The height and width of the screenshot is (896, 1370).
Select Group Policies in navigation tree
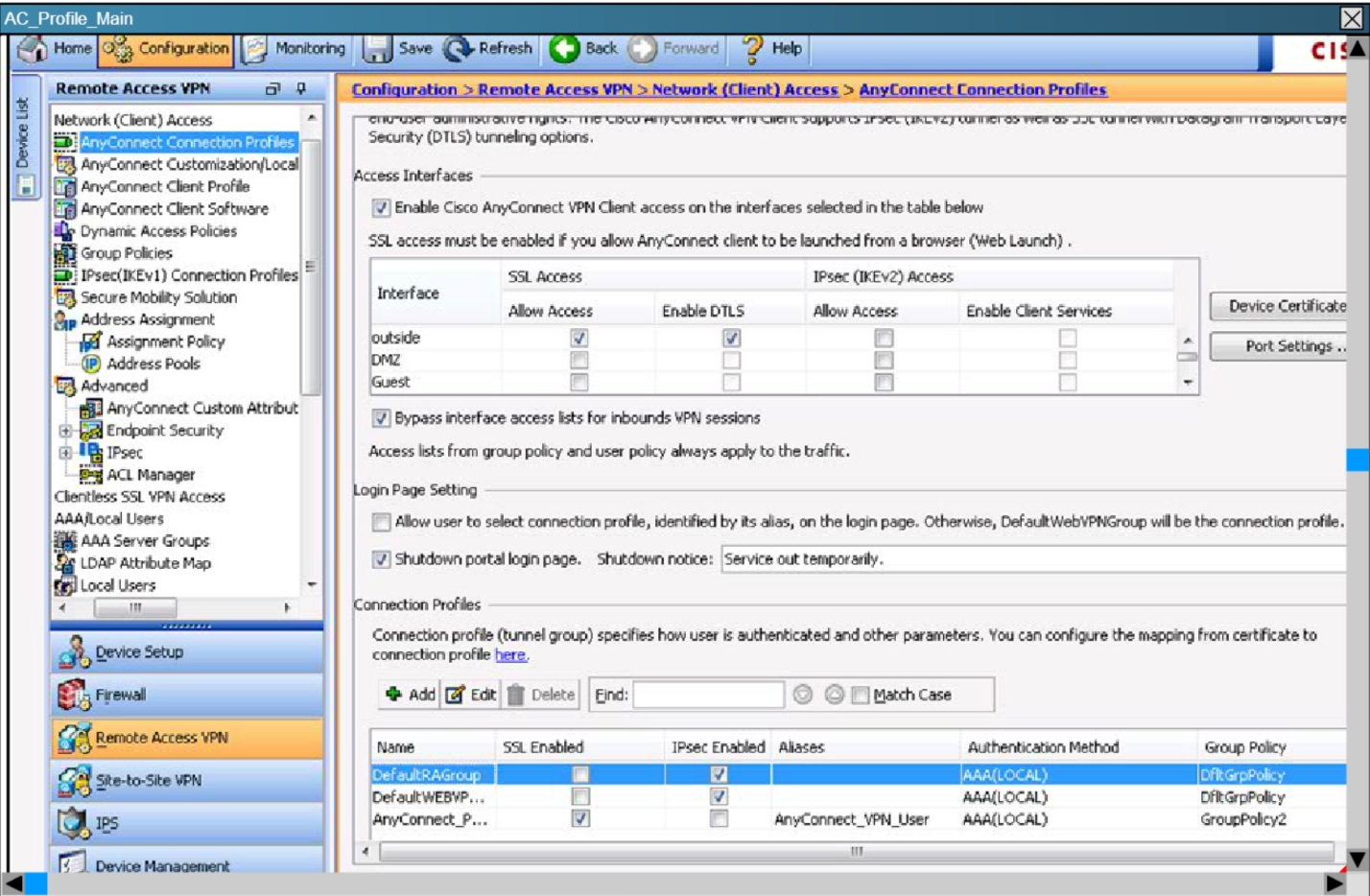click(126, 253)
